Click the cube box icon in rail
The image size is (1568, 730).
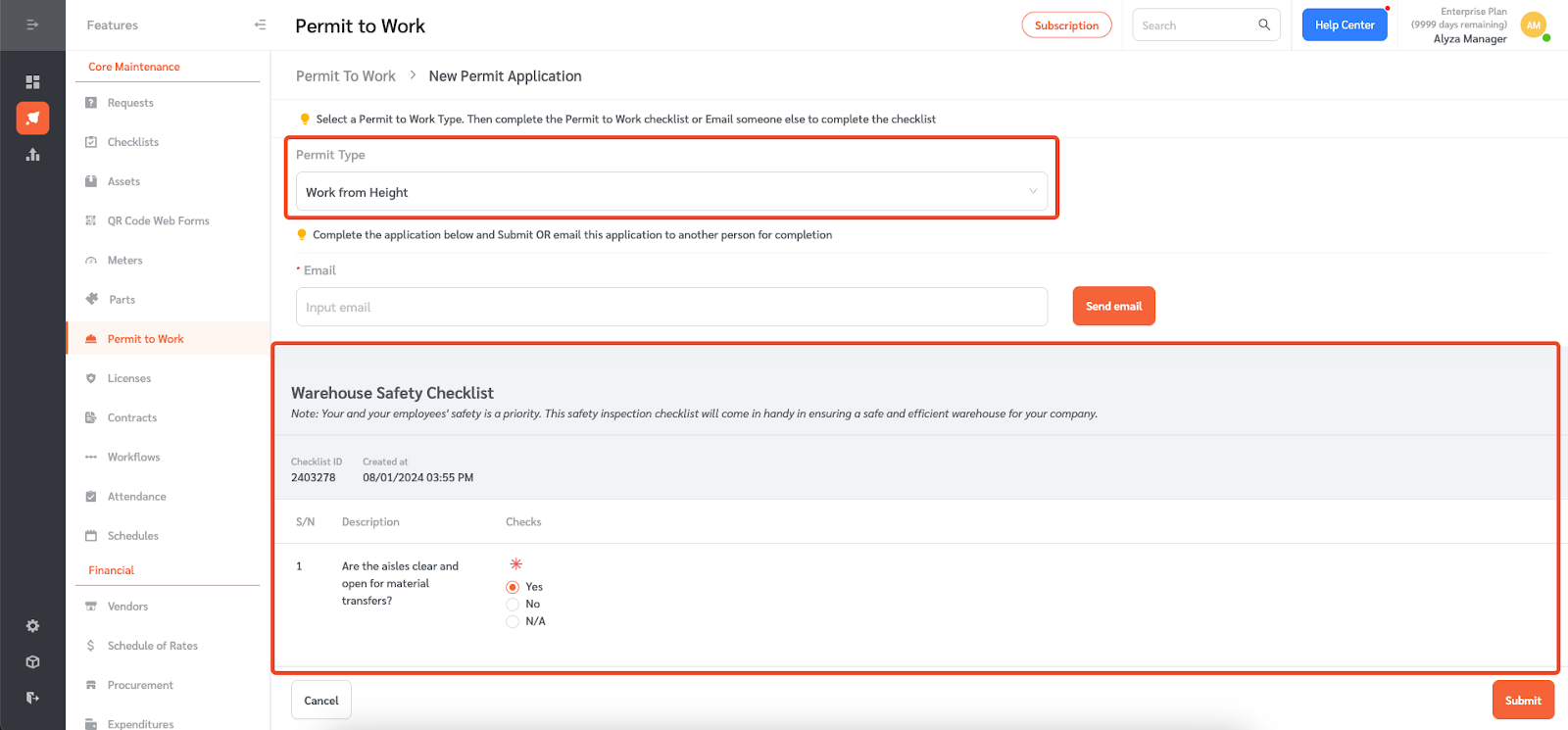[32, 661]
